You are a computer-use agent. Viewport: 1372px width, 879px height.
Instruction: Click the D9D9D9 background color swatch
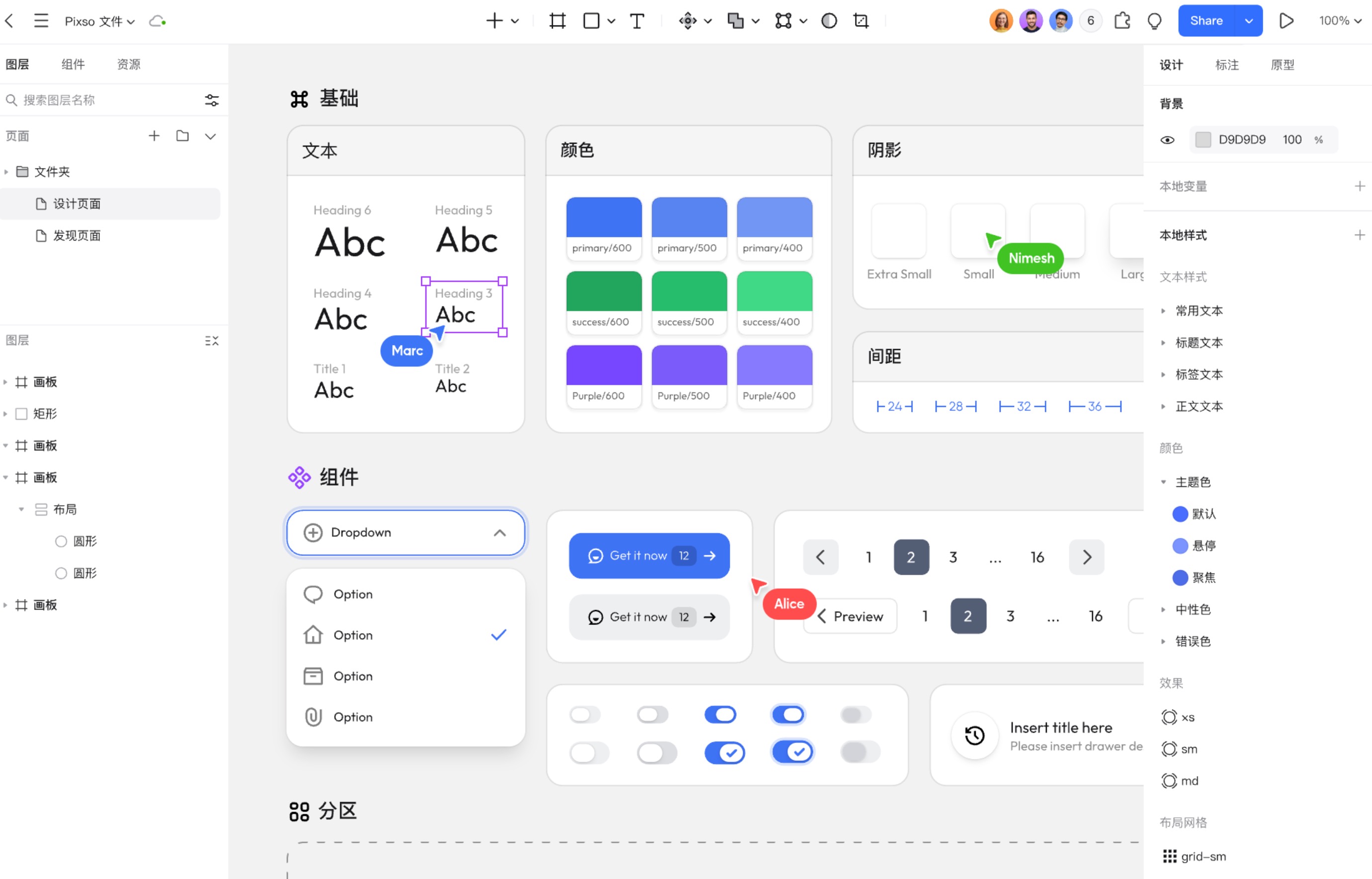point(1203,140)
